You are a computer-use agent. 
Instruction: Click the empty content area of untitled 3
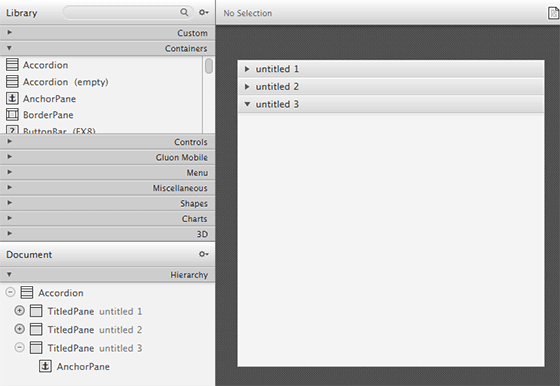391,240
